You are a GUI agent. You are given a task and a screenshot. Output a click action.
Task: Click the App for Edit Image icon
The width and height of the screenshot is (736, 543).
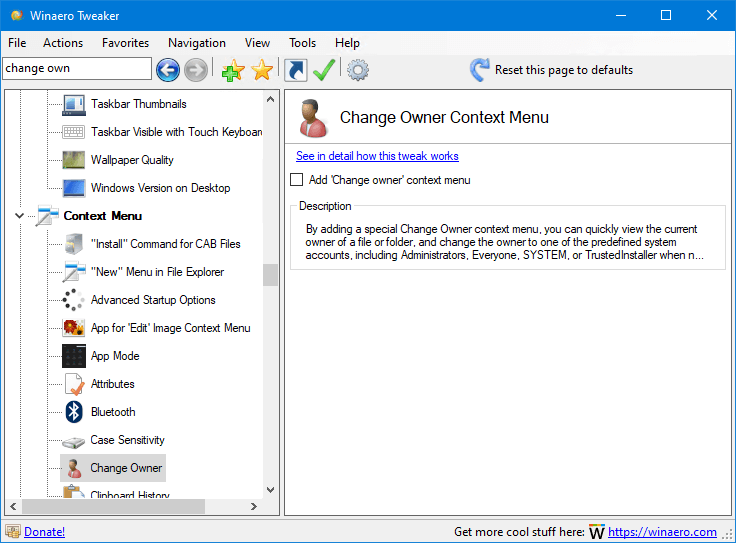coord(74,328)
